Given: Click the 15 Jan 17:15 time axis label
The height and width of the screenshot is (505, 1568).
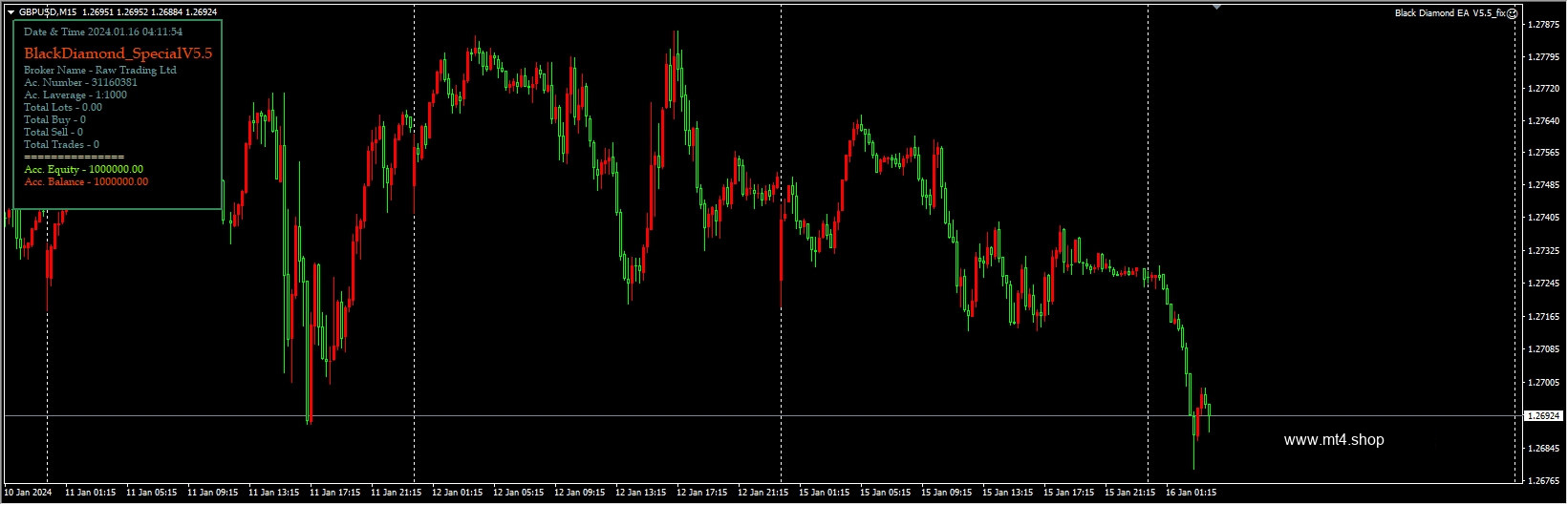Looking at the screenshot, I should pos(1069,494).
